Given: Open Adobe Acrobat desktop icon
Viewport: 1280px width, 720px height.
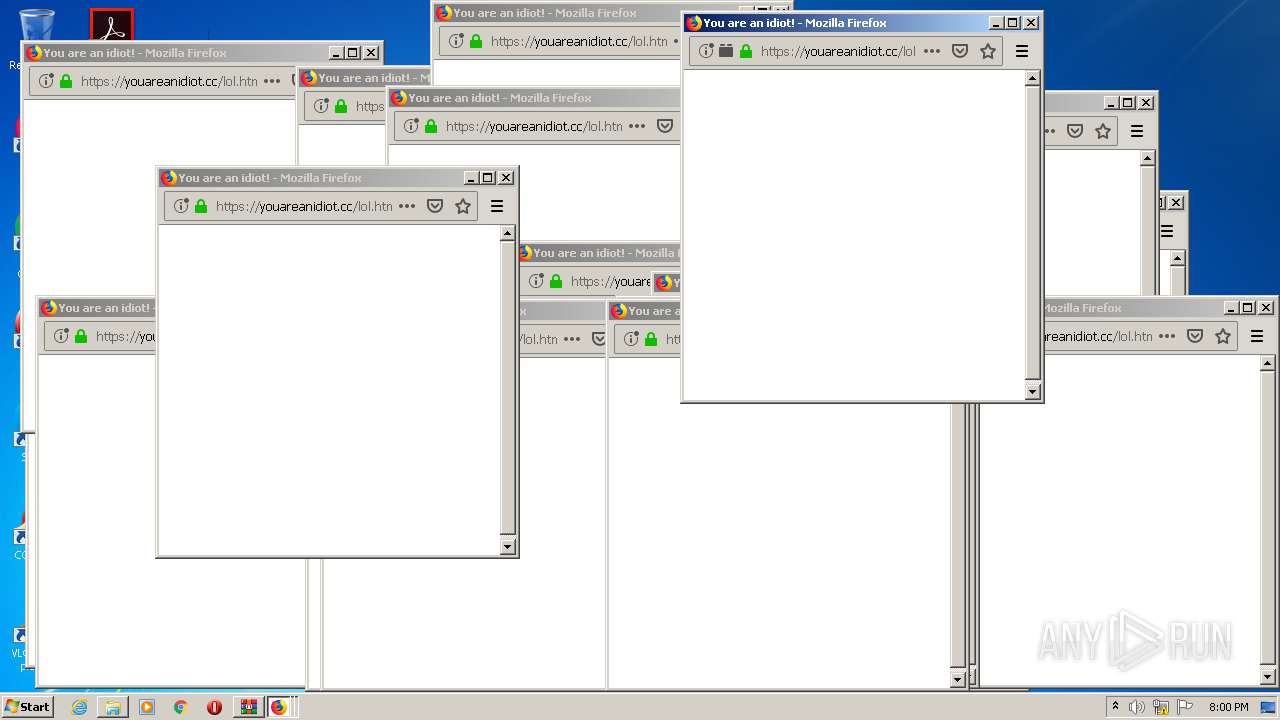Looking at the screenshot, I should pyautogui.click(x=111, y=27).
